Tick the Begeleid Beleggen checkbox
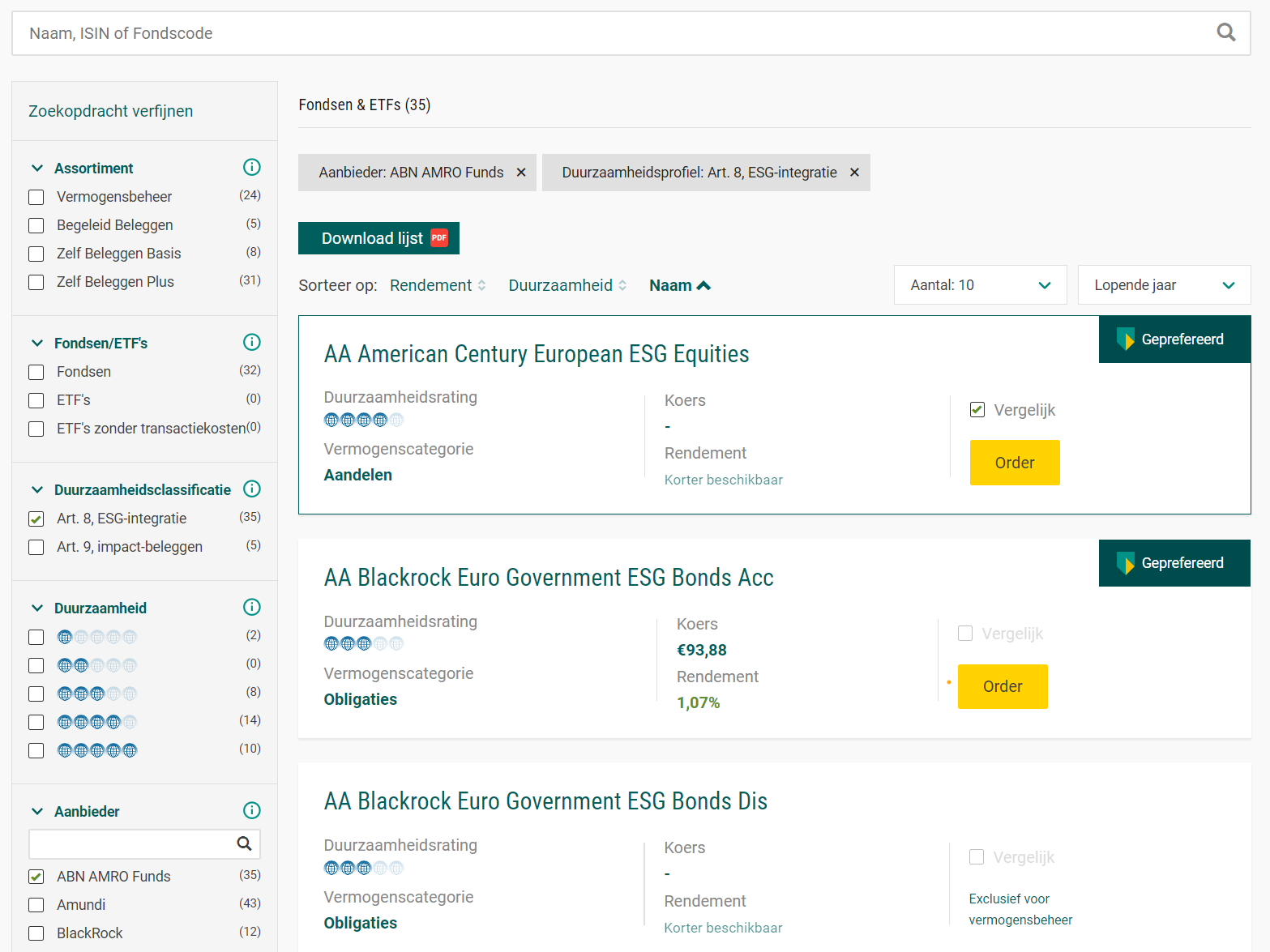The width and height of the screenshot is (1270, 952). pos(36,225)
